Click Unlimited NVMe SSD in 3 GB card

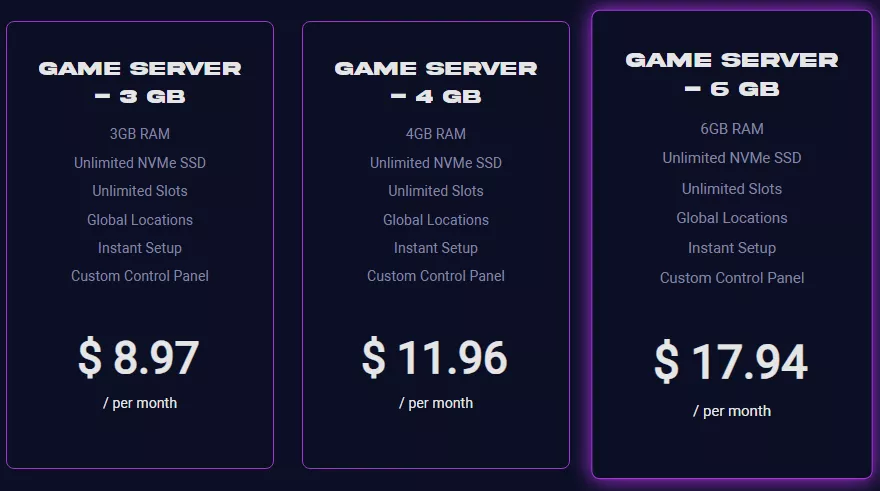click(x=140, y=163)
